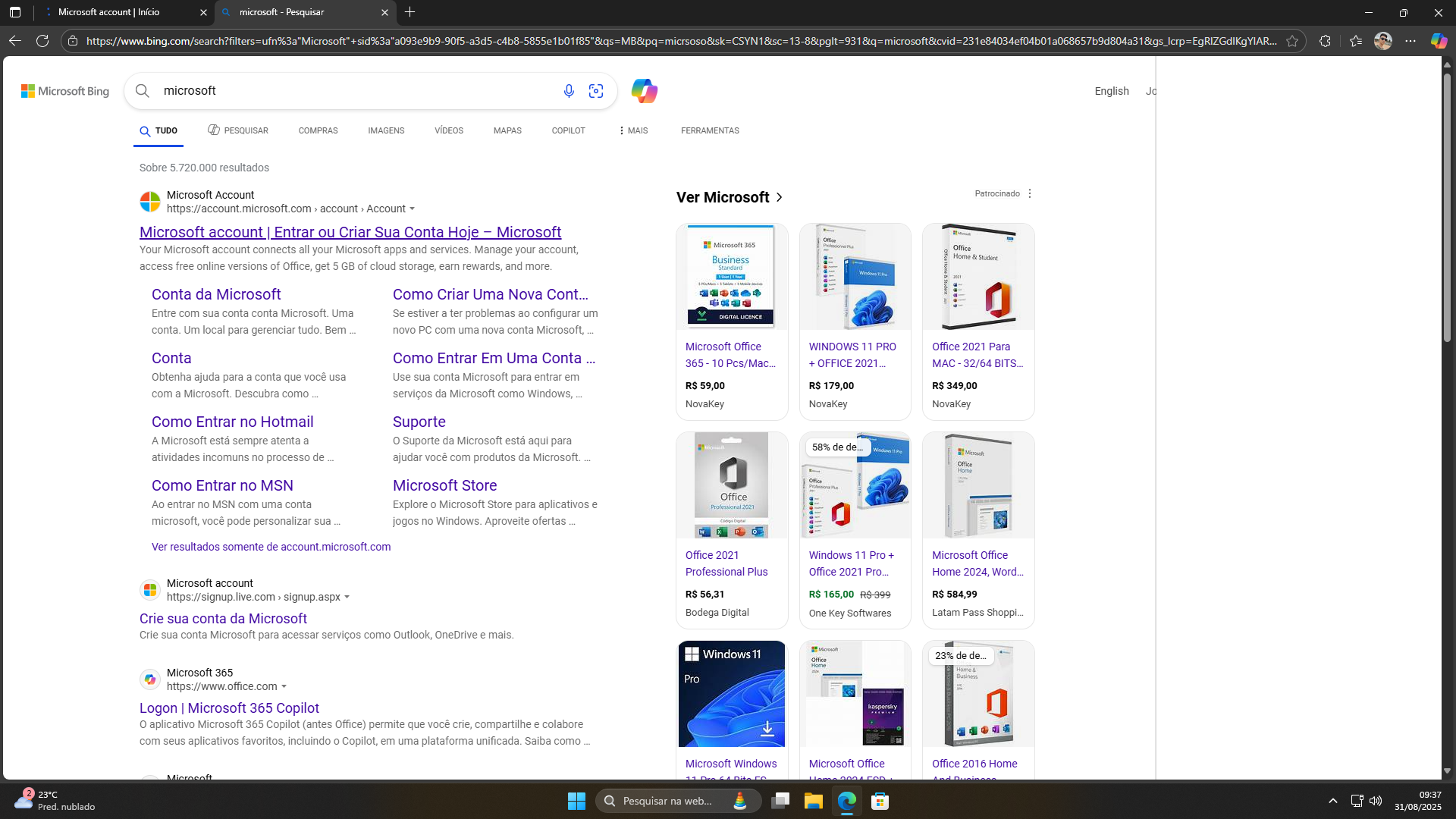The width and height of the screenshot is (1456, 819).
Task: View results only from account.microsoft.com
Action: [x=271, y=547]
